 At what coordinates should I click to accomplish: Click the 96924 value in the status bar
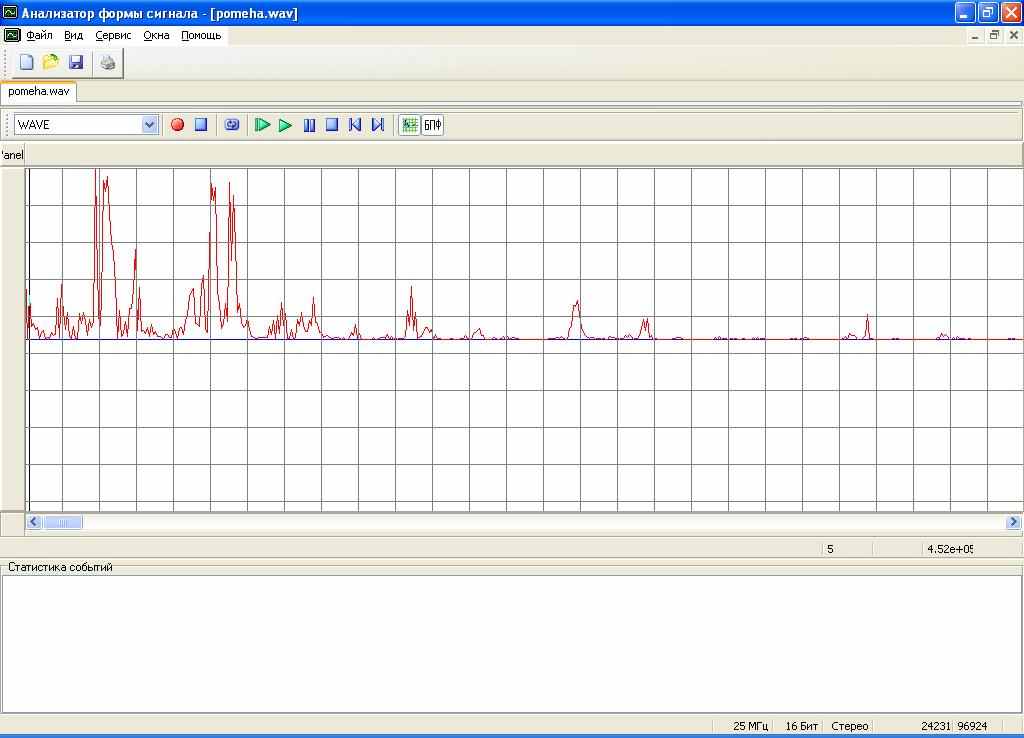972,726
